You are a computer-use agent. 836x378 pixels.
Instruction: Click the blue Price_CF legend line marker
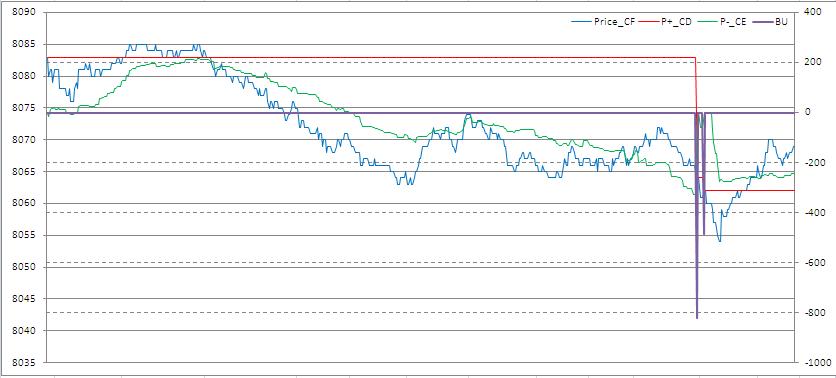pyautogui.click(x=580, y=22)
